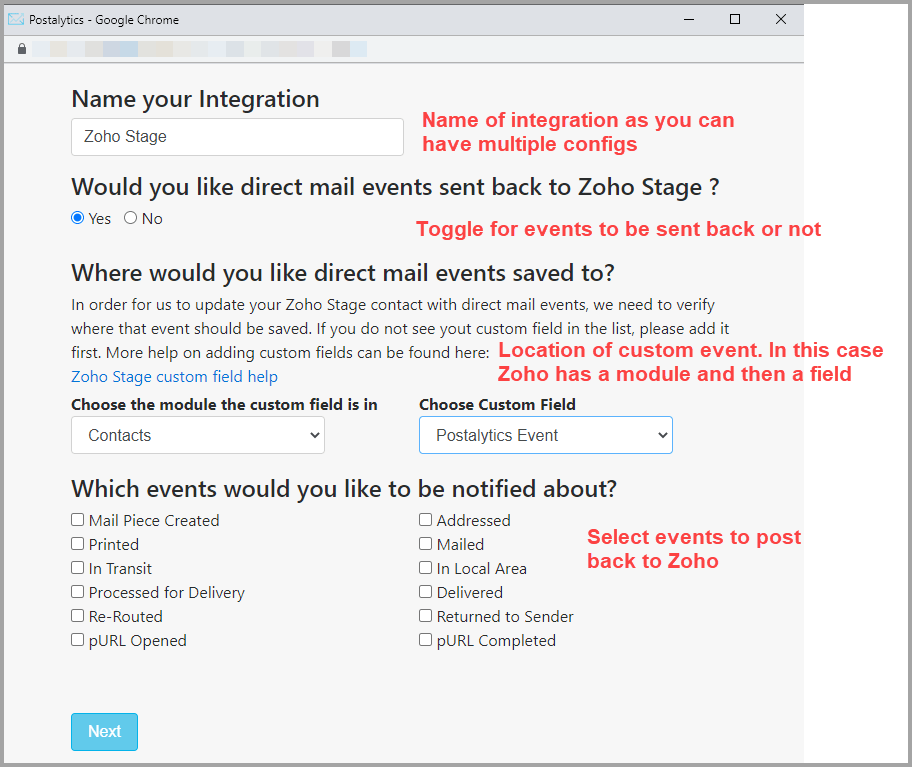Close the Postalytics Chrome window
This screenshot has width=912, height=767.
pyautogui.click(x=781, y=19)
